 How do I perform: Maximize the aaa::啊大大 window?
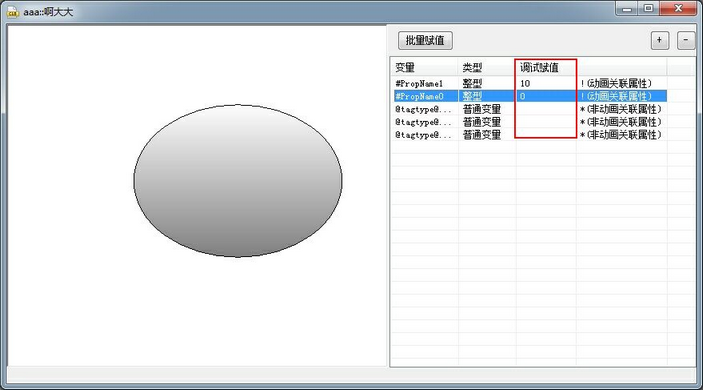[x=648, y=9]
